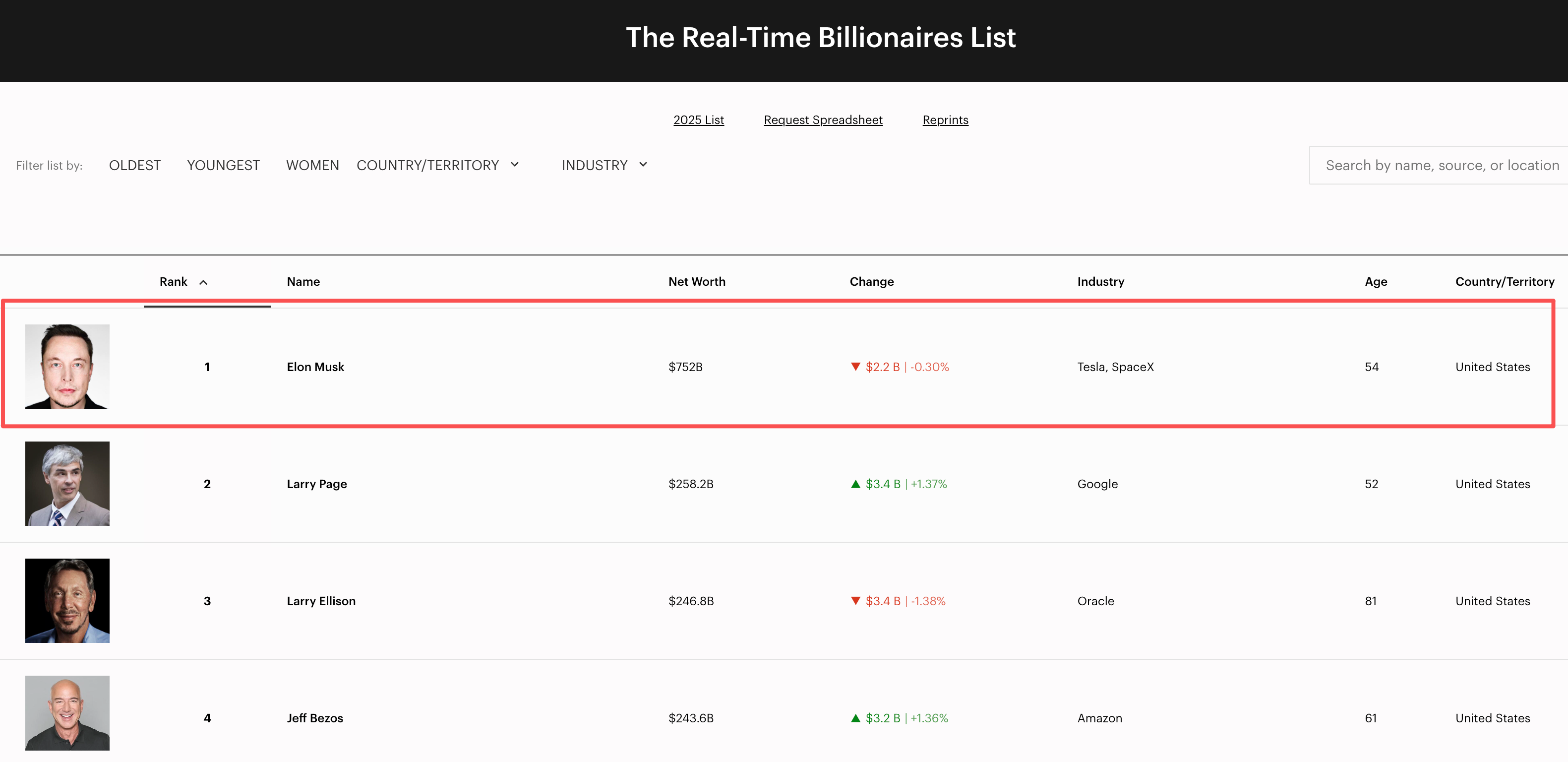Filter the list by Youngest
This screenshot has width=1568, height=762.
(x=223, y=165)
